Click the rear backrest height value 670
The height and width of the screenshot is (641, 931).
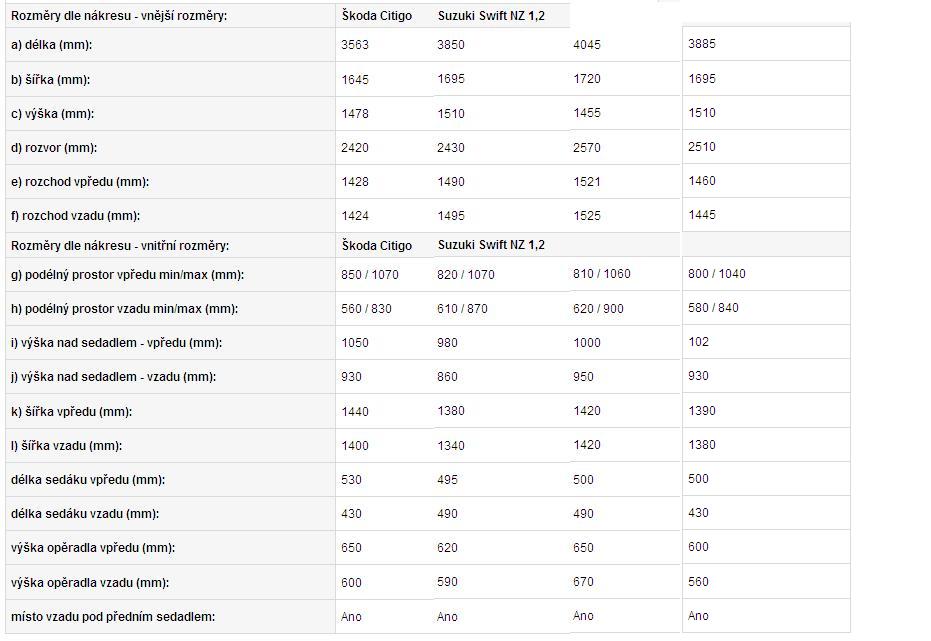(x=583, y=582)
